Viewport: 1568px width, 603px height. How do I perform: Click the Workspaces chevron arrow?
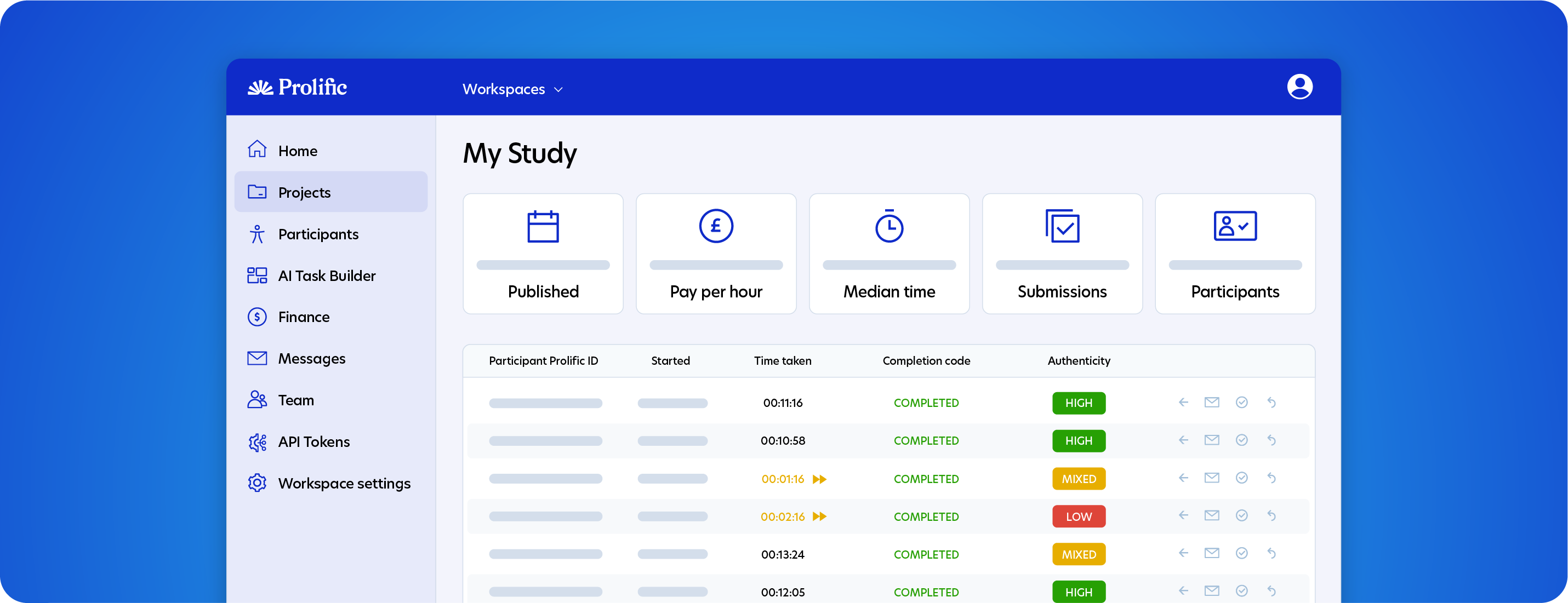(x=558, y=89)
